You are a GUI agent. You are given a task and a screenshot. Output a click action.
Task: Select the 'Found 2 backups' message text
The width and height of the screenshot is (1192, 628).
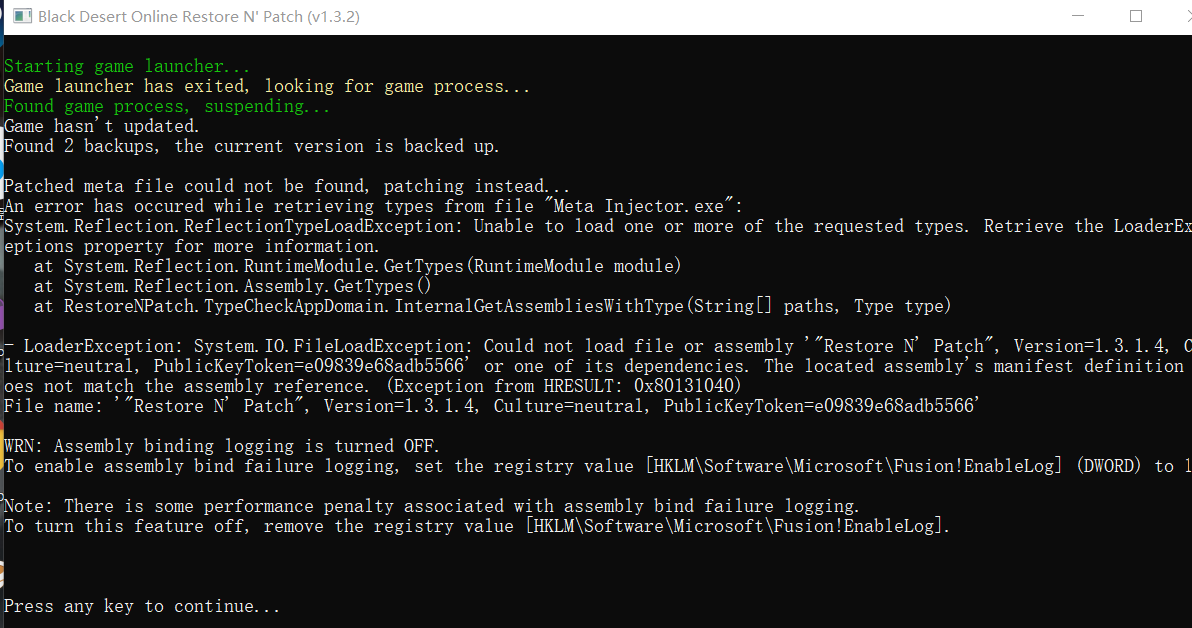pyautogui.click(x=250, y=146)
